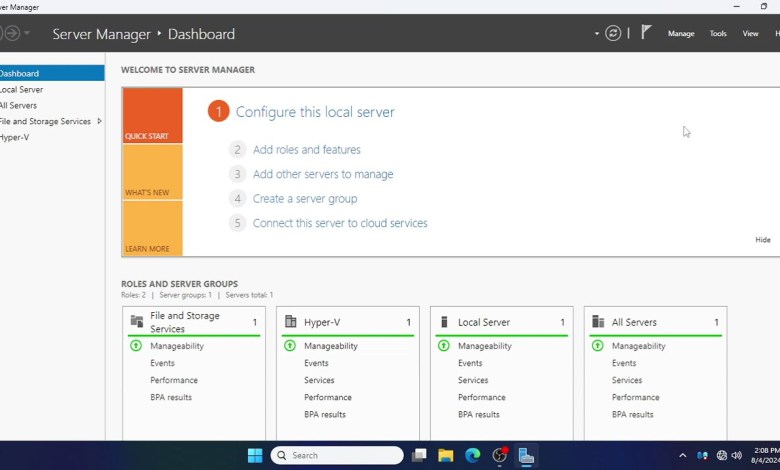Click the Windows Start button

[x=255, y=455]
